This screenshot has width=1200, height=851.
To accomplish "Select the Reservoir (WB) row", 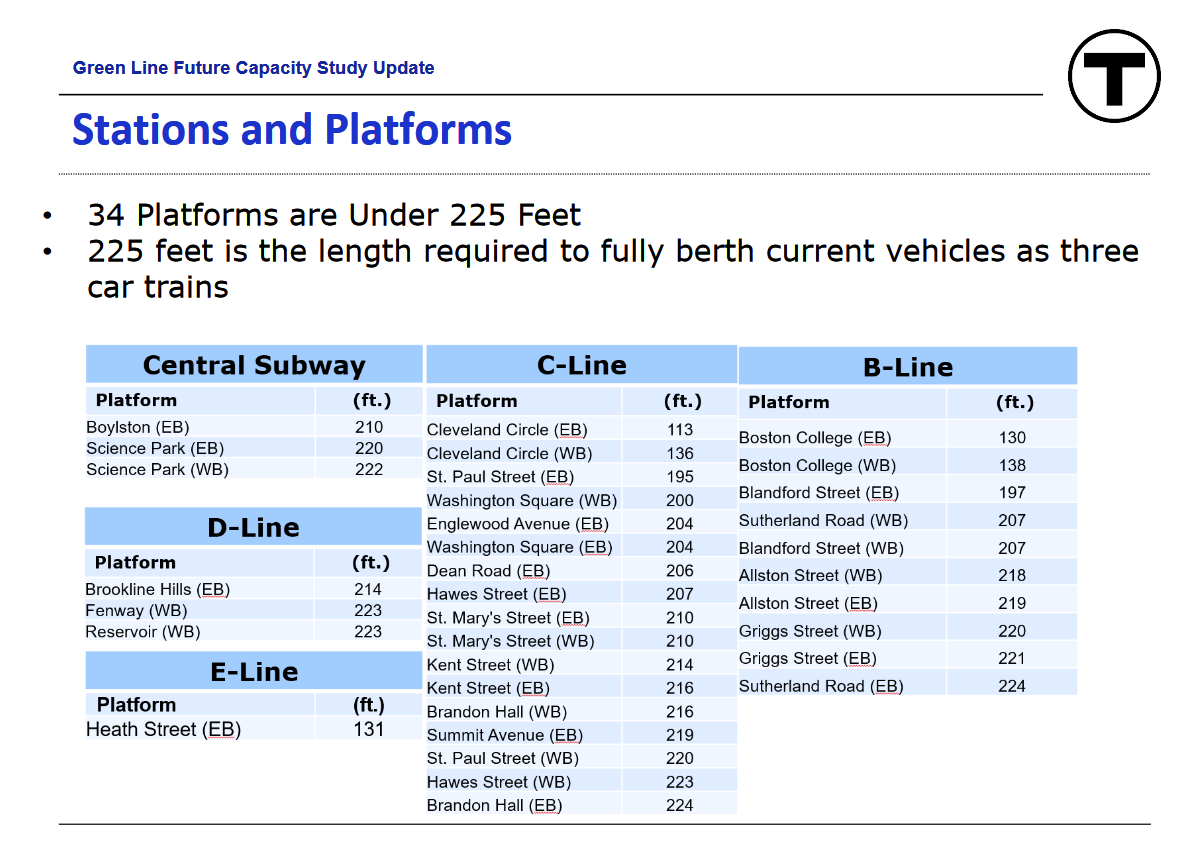I will (142, 631).
